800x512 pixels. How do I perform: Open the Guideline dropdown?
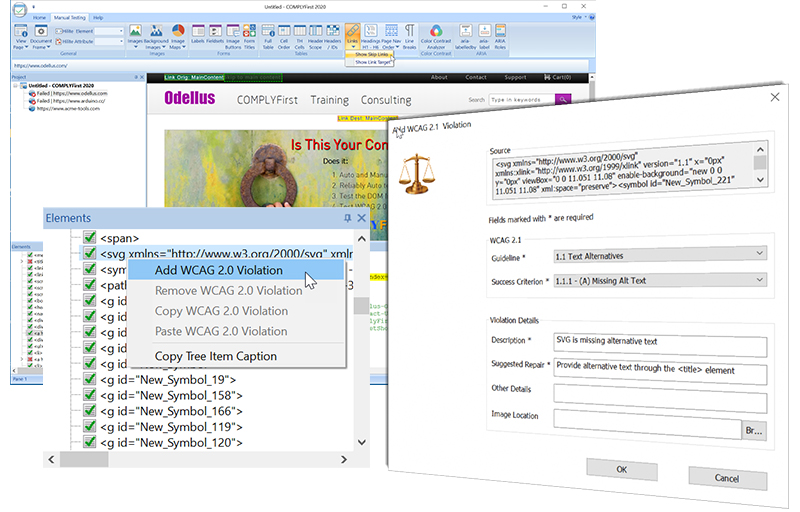[660, 254]
